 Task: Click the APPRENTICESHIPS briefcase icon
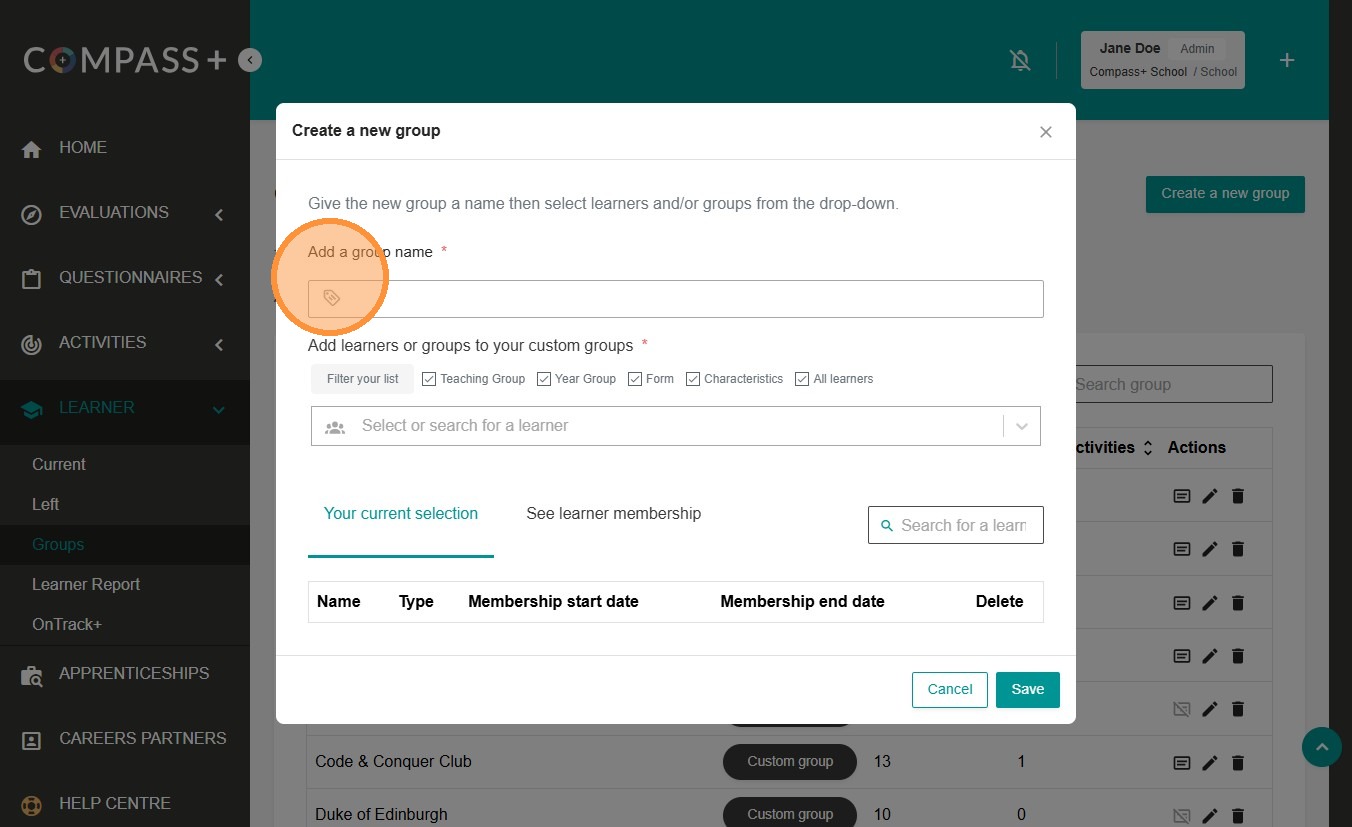click(31, 676)
